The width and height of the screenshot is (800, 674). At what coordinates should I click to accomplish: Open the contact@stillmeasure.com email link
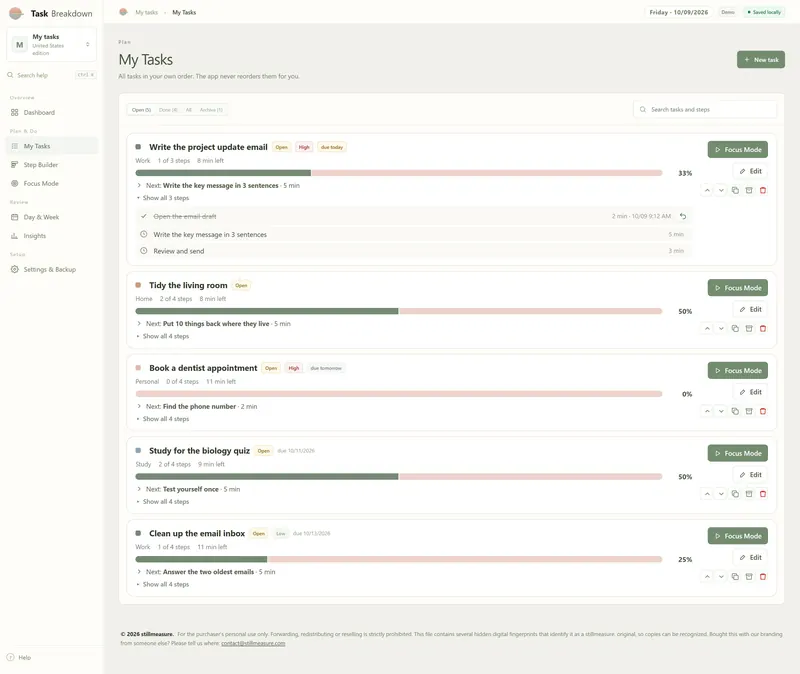click(x=253, y=643)
